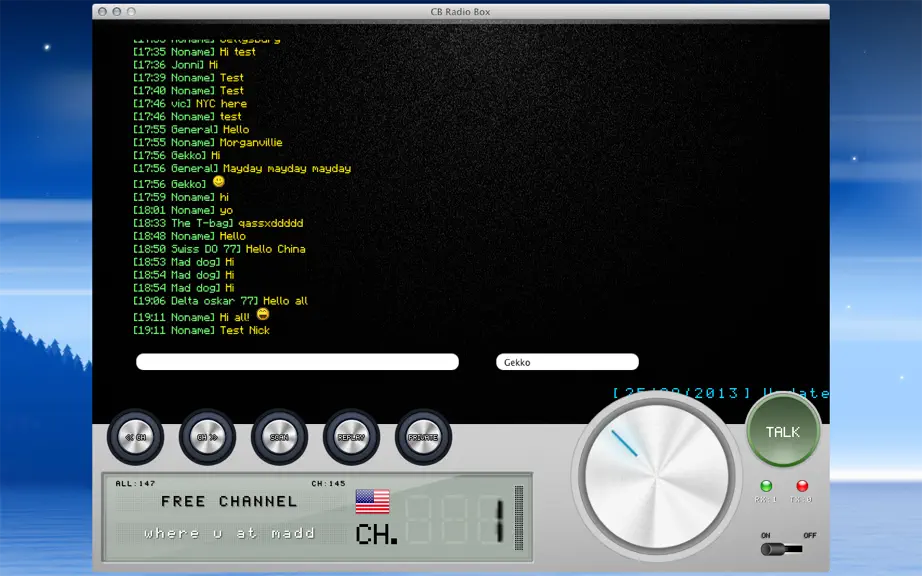Click the Mayday mayday mayday message line
The height and width of the screenshot is (576, 922).
[242, 169]
